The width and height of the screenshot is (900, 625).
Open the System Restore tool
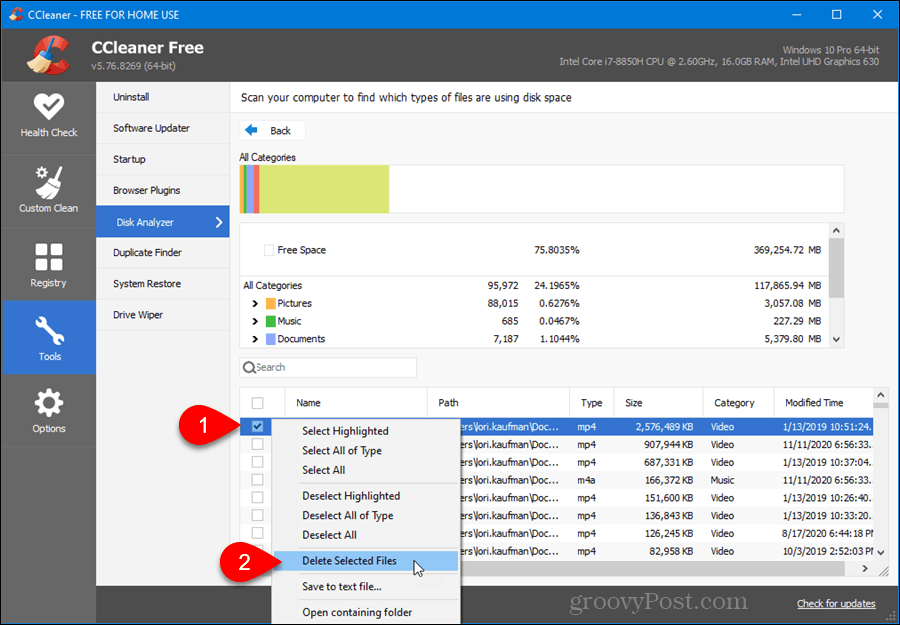pos(163,284)
